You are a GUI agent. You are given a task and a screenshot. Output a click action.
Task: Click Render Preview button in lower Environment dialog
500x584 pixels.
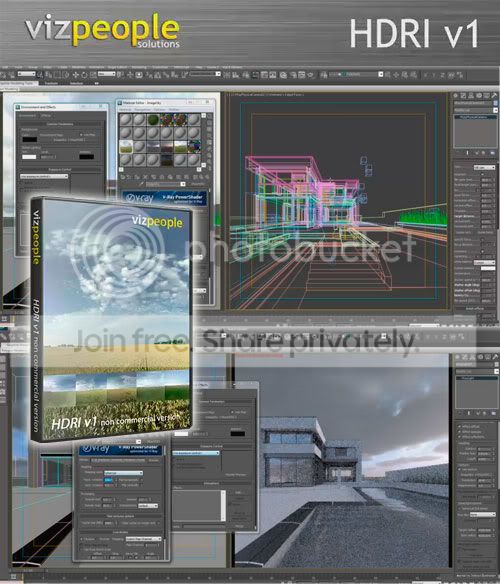pyautogui.click(x=235, y=475)
